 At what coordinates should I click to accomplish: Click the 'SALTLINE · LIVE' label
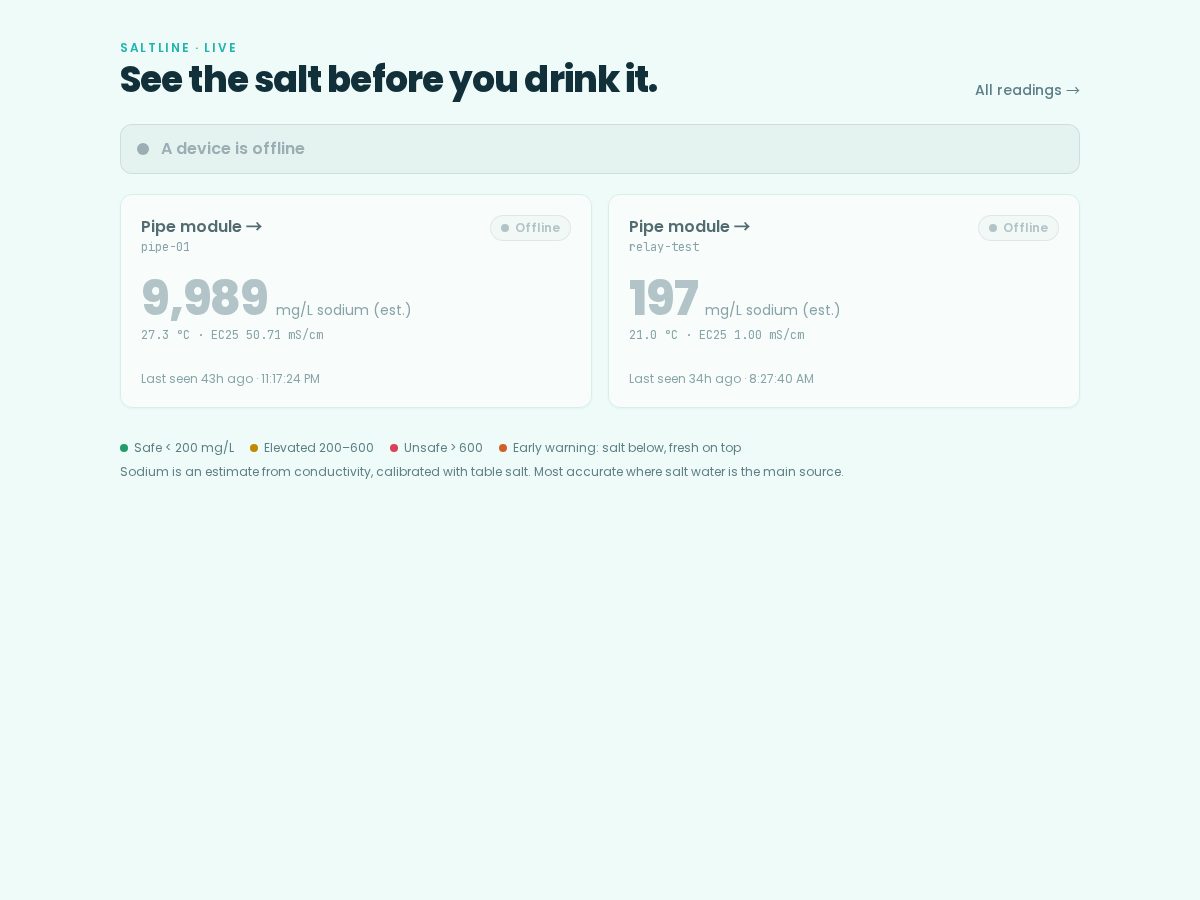pos(179,48)
